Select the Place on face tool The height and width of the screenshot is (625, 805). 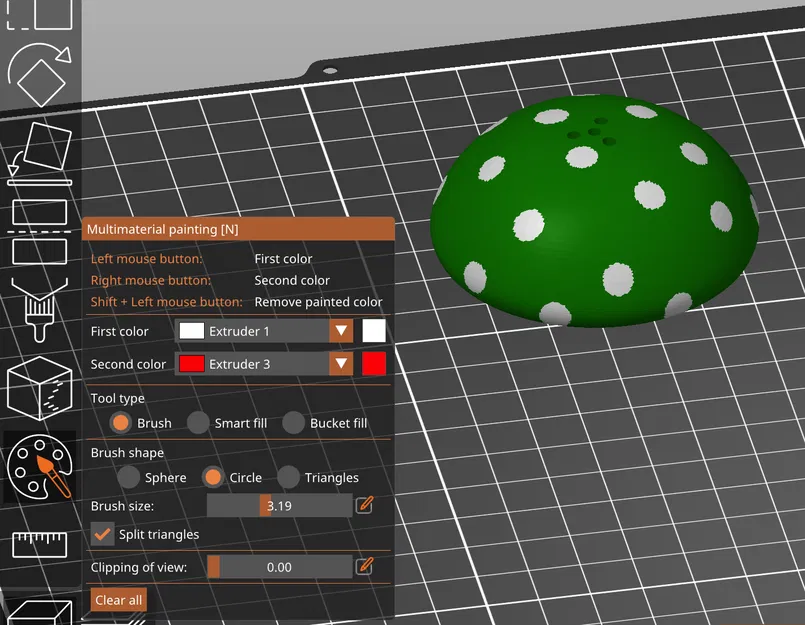[40, 153]
